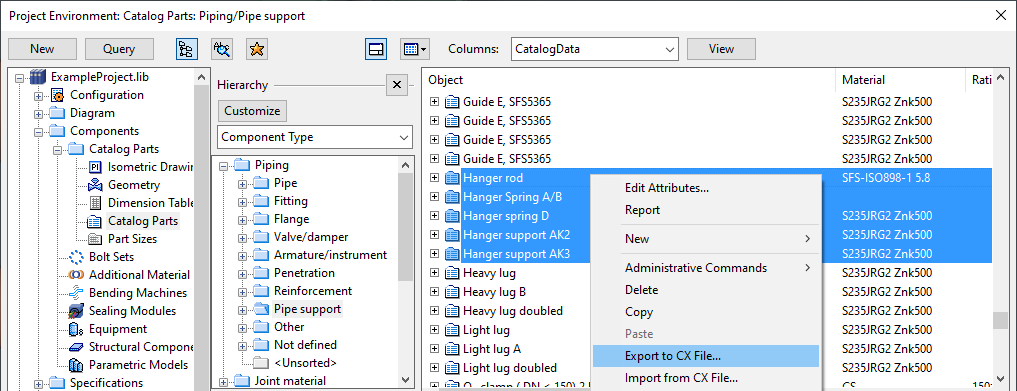Toggle the hierarchy tree view icon
1017x391 pixels.
pyautogui.click(x=187, y=49)
